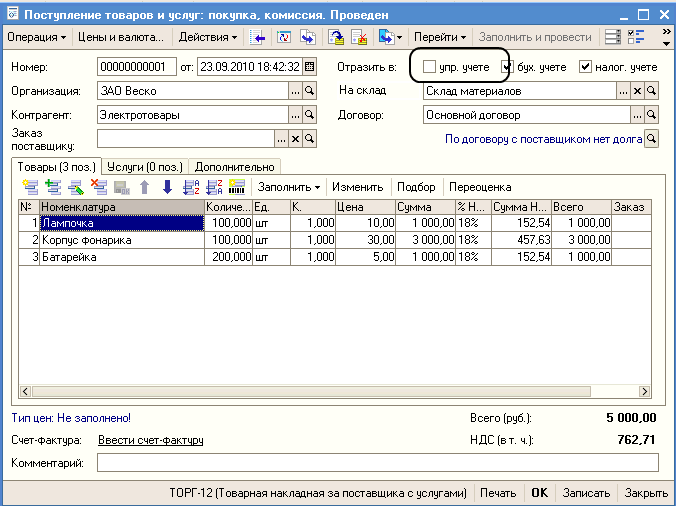Toggle the бух. учете checkbox

click(507, 67)
